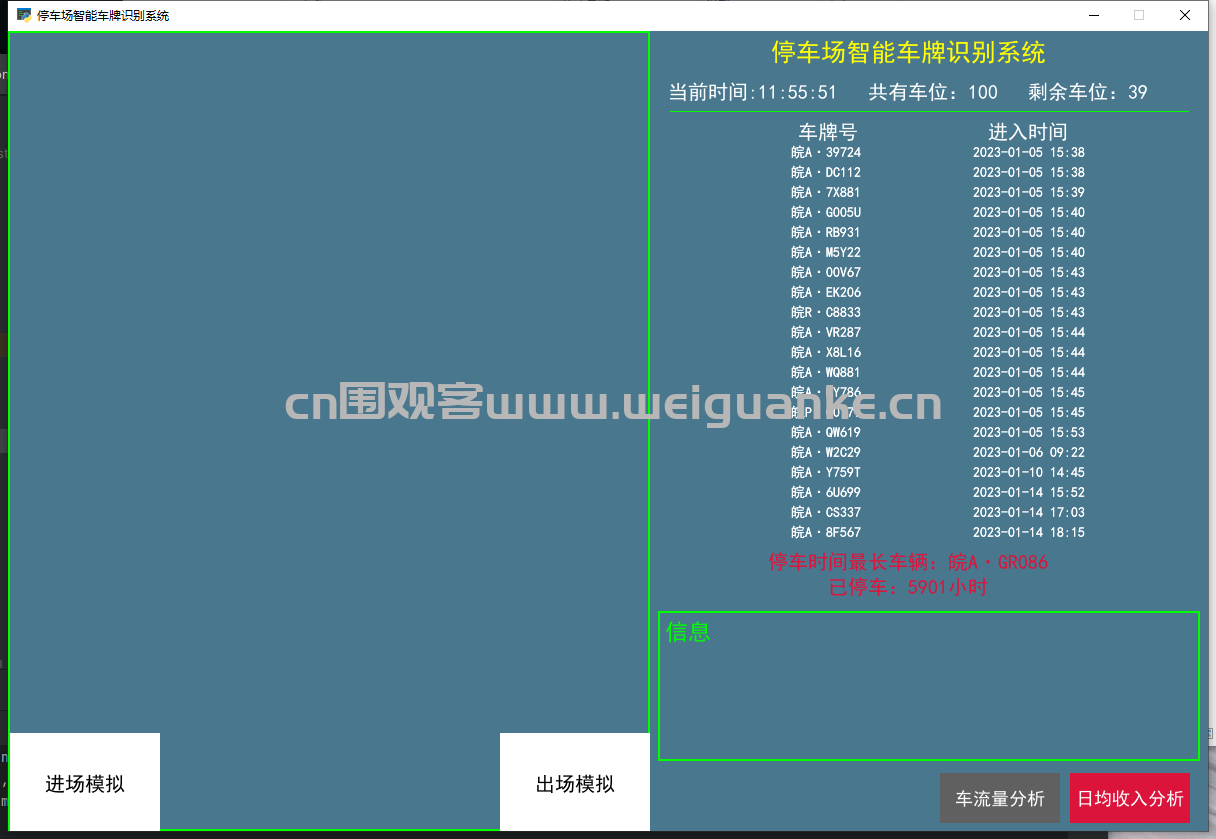The height and width of the screenshot is (839, 1216).
Task: Open 车流量分析 traffic flow analysis
Action: coord(1000,798)
